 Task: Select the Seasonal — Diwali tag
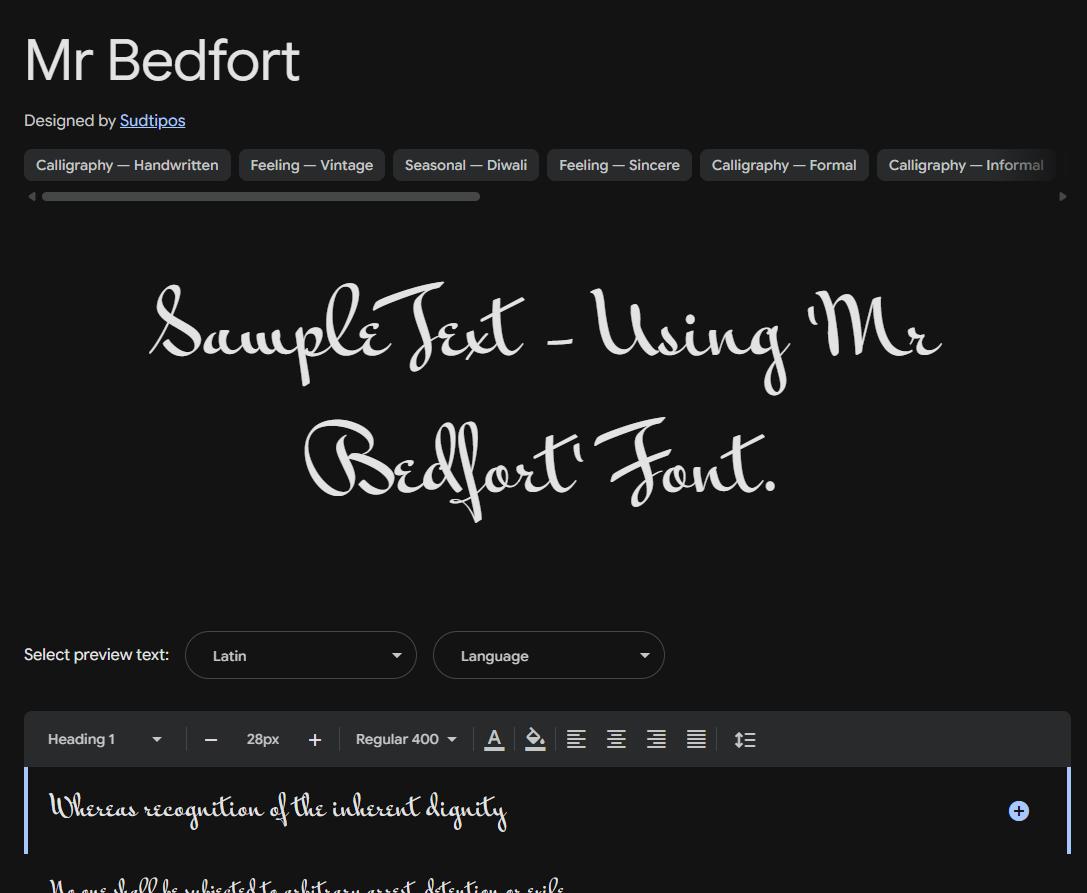point(466,165)
